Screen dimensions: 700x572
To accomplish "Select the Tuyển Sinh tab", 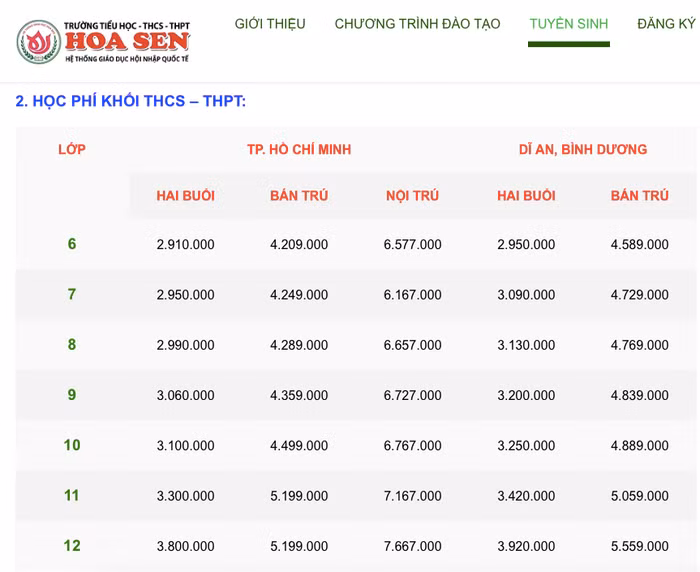I will pyautogui.click(x=569, y=24).
